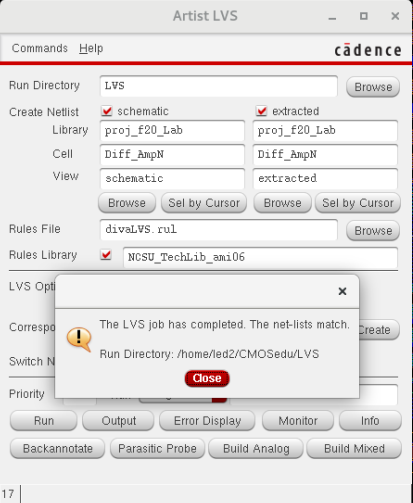Click Browse under the extracted column
The width and height of the screenshot is (413, 503).
[x=283, y=203]
